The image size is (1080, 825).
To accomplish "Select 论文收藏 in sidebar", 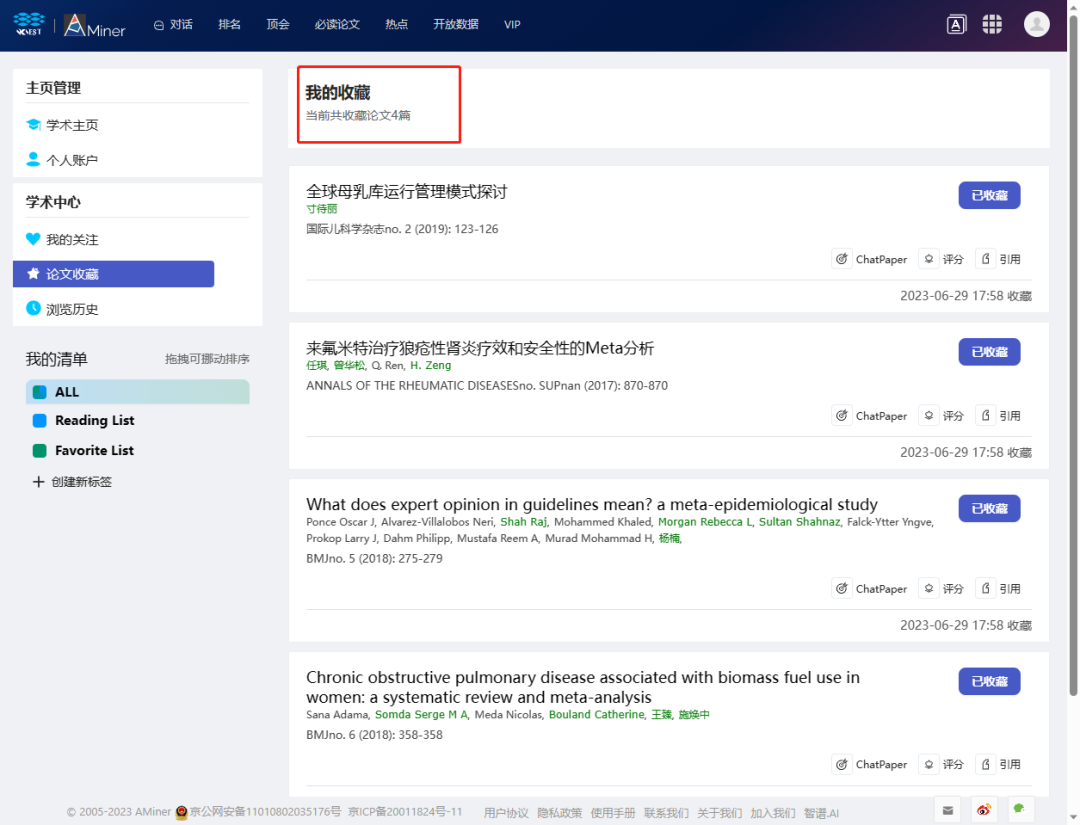I will 114,274.
